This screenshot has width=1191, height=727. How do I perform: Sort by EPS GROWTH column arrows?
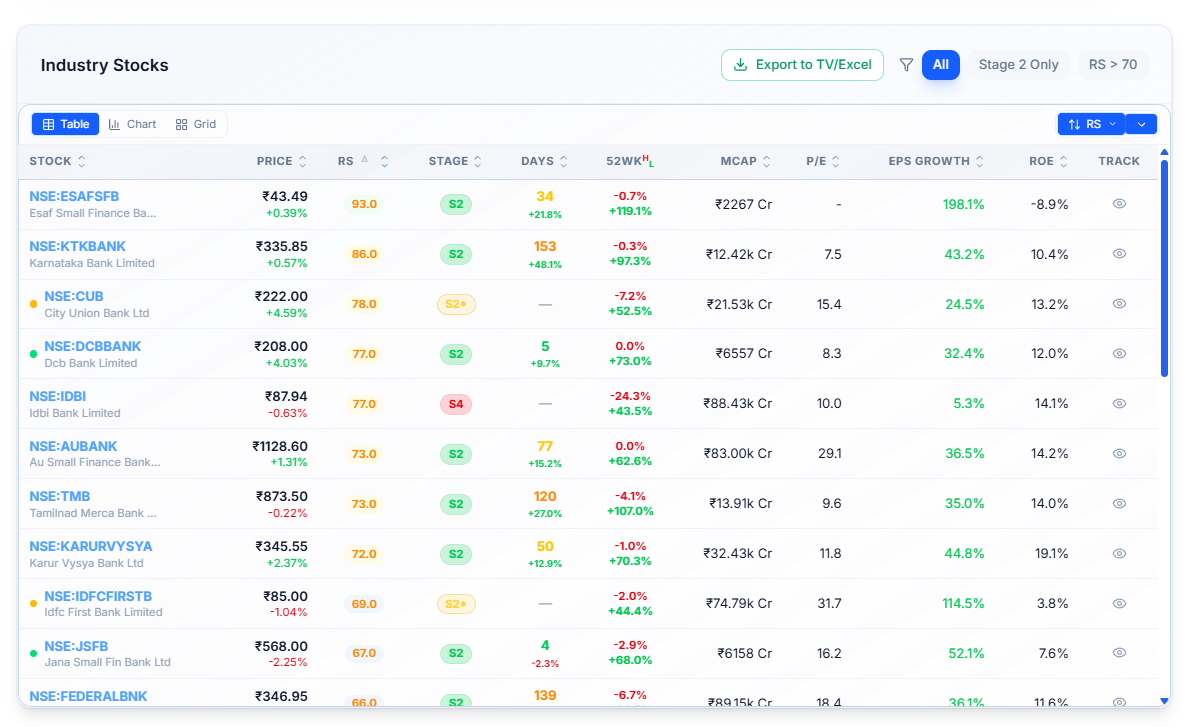pos(980,161)
